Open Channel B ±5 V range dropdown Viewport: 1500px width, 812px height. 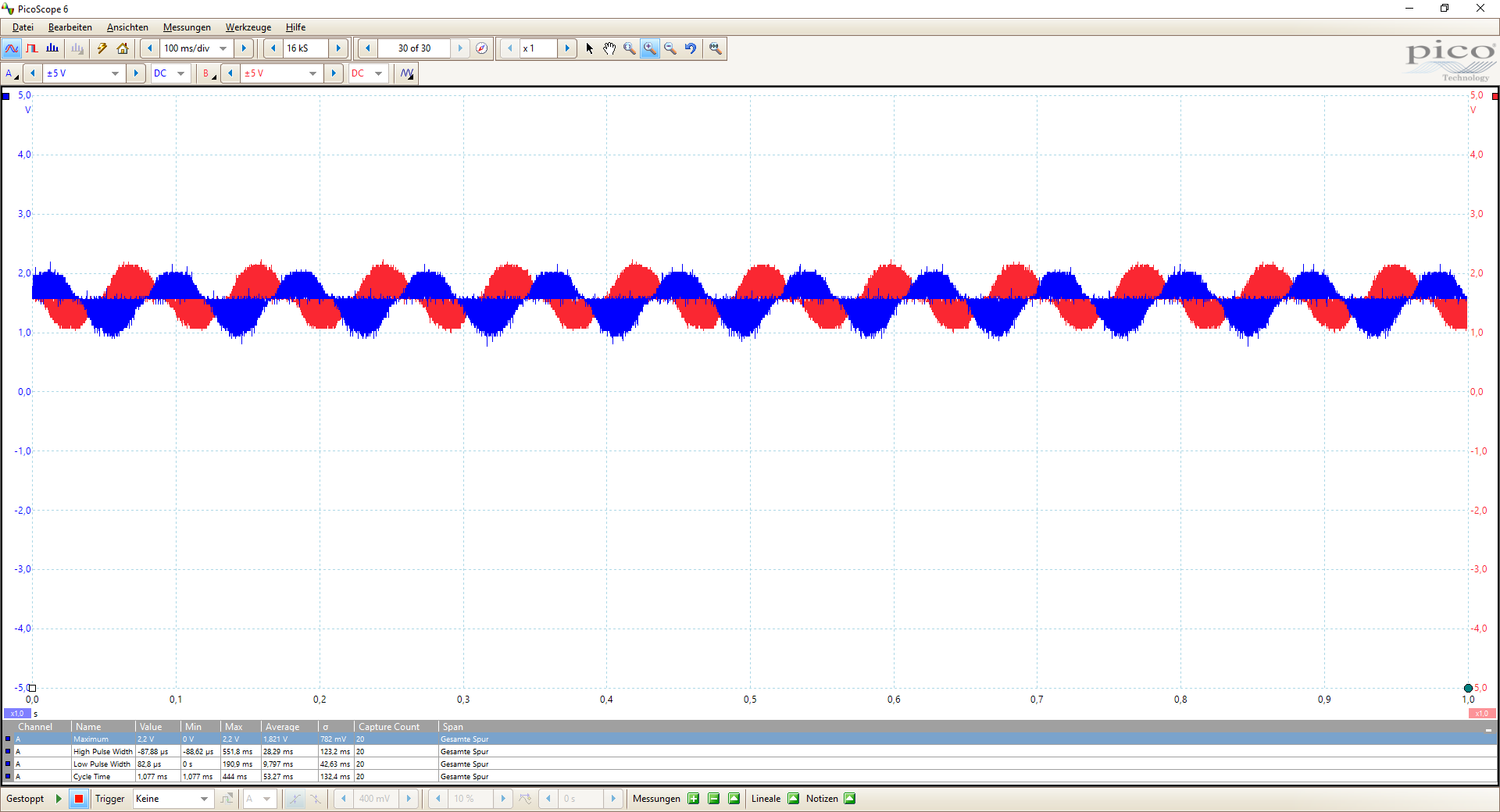312,73
